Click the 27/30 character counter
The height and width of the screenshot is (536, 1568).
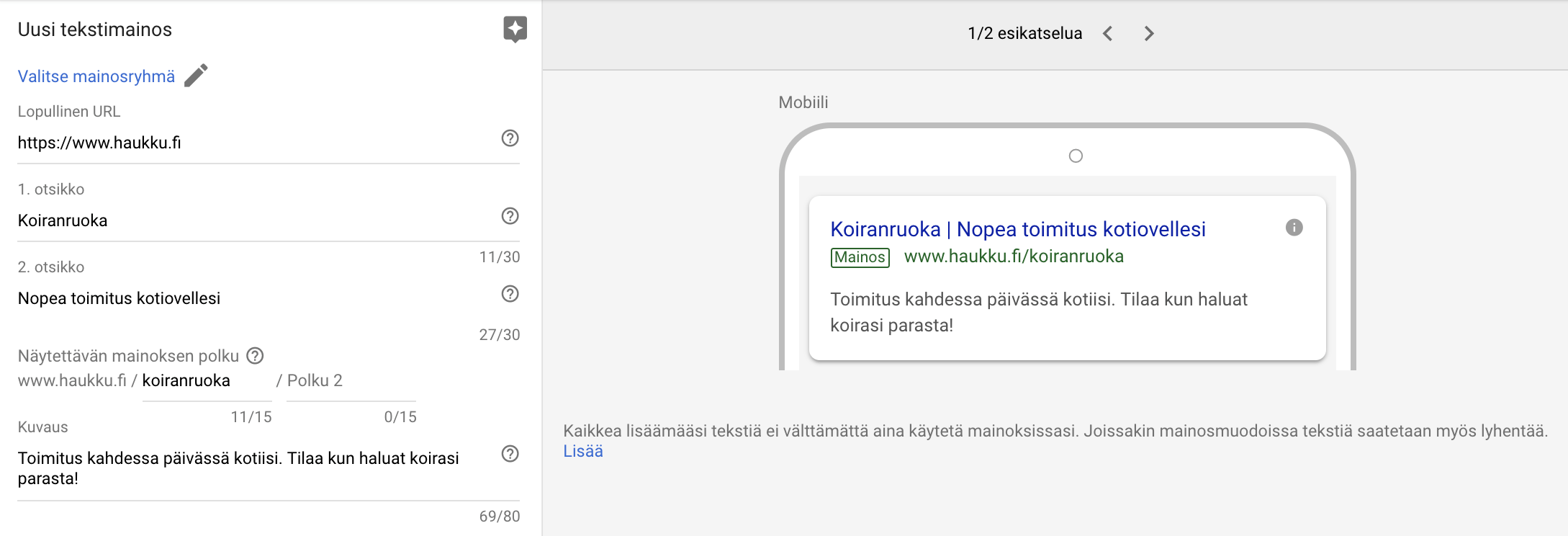click(x=500, y=335)
